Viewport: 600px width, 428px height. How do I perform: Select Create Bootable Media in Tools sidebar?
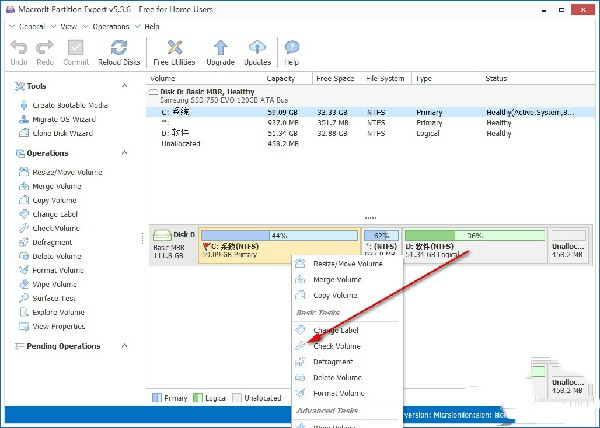(71, 105)
